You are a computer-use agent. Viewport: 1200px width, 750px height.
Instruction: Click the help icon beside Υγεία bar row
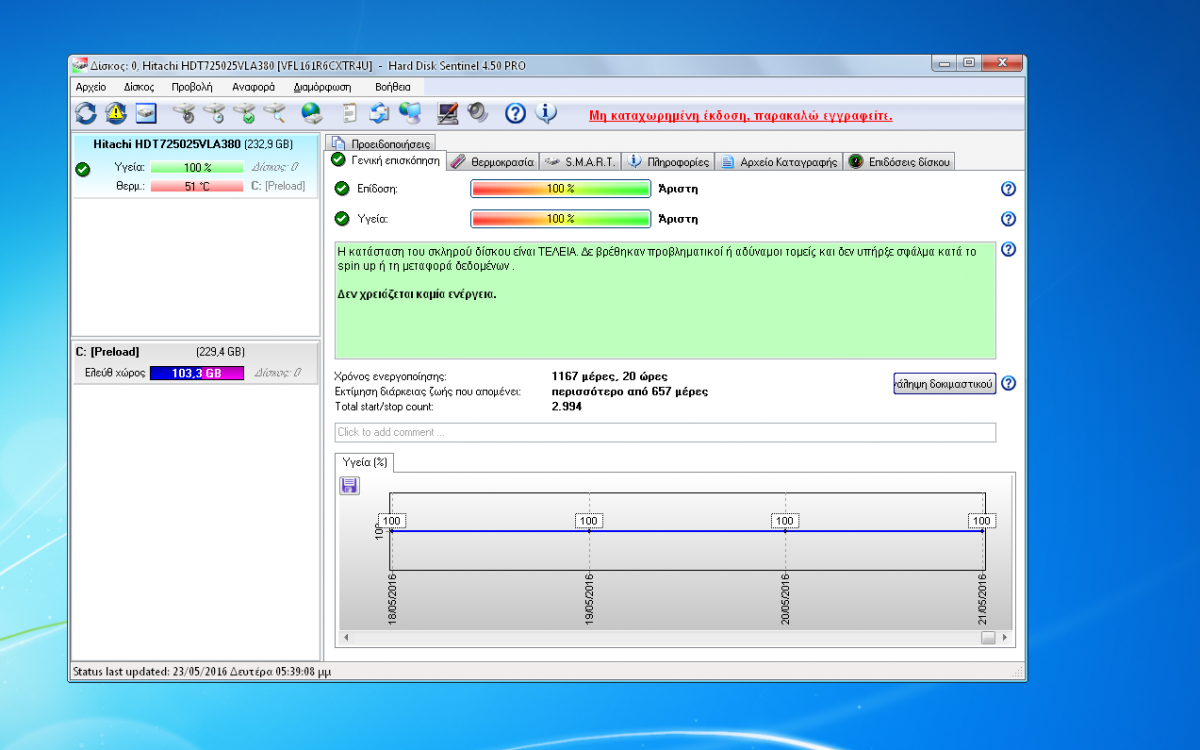coord(1008,219)
